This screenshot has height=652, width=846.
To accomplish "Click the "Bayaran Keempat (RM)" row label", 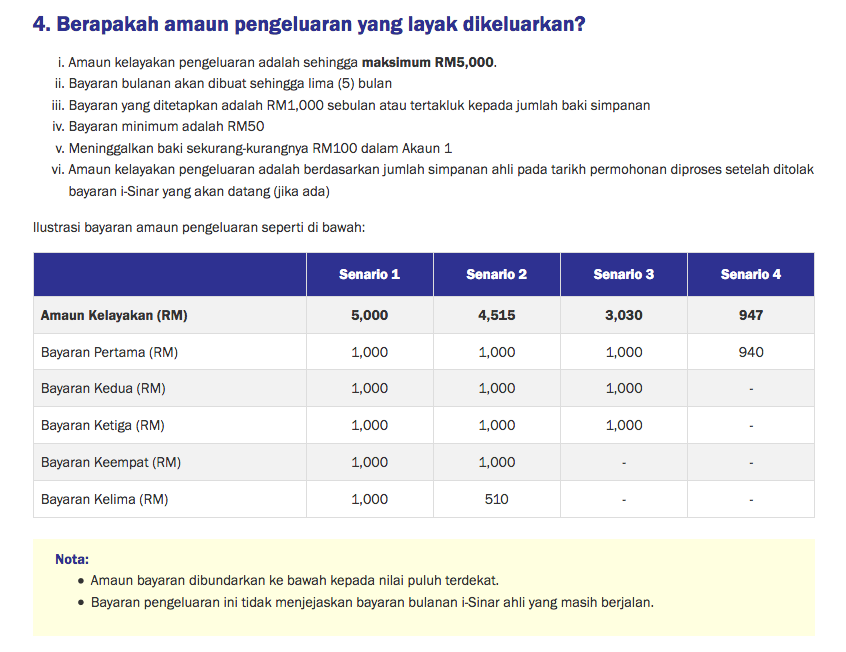I will point(111,462).
